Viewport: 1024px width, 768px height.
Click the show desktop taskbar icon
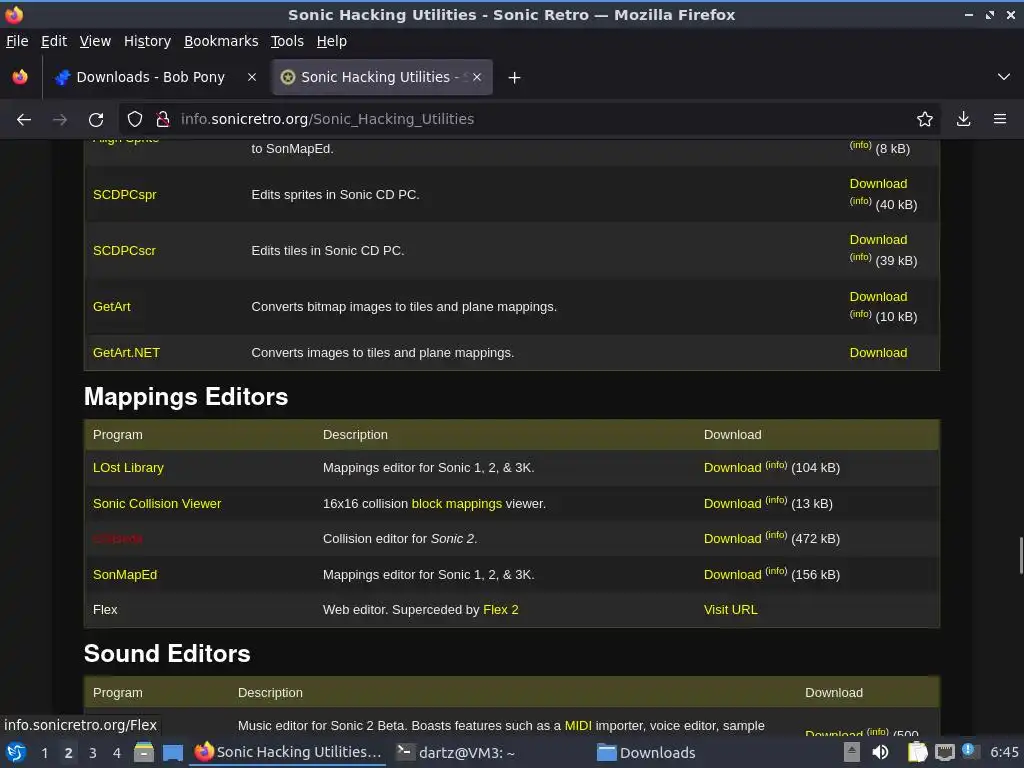pos(173,752)
